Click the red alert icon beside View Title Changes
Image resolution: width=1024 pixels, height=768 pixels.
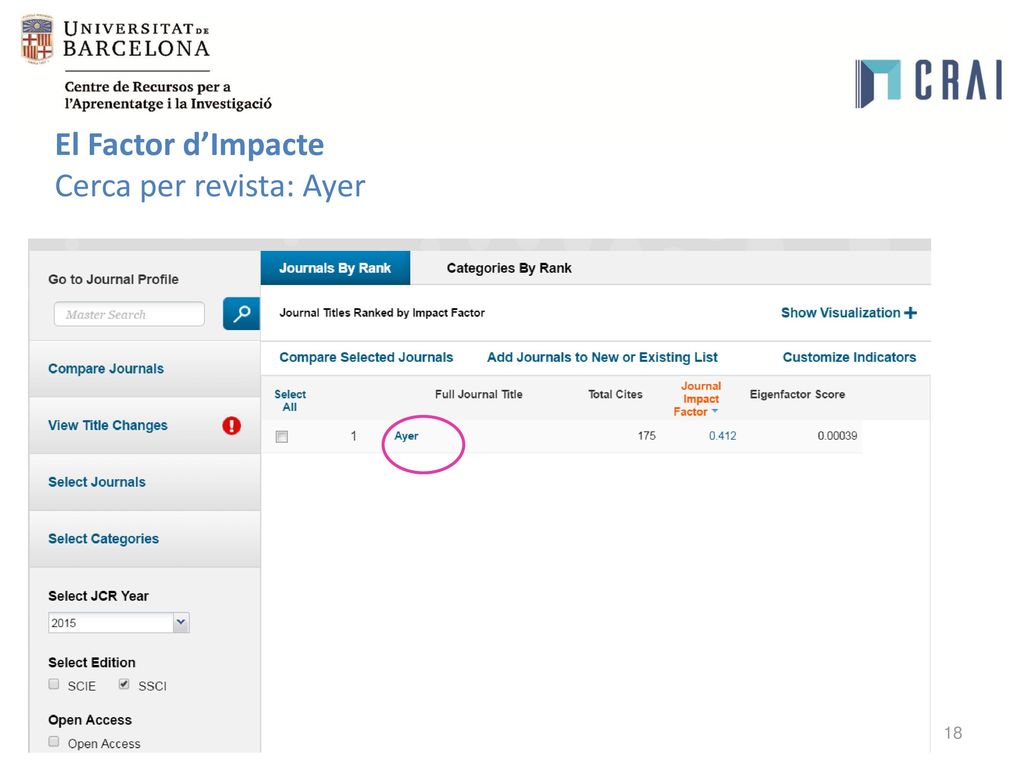tap(231, 426)
